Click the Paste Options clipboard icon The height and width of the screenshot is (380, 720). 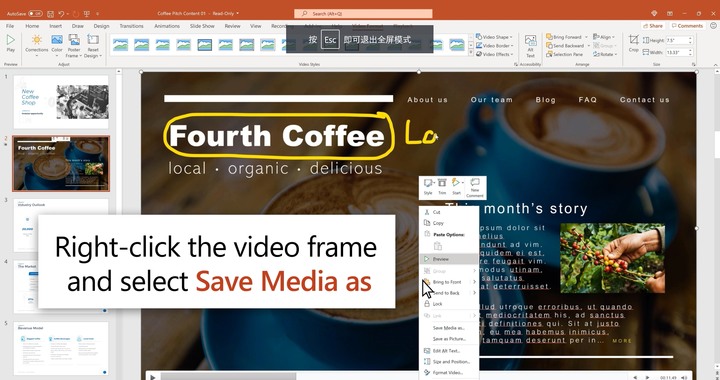pyautogui.click(x=438, y=246)
